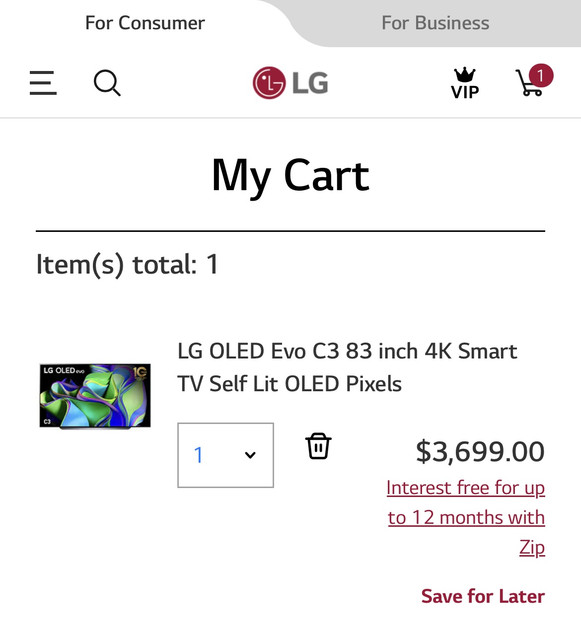581x640 pixels.
Task: Click the My Cart heading
Action: (x=290, y=176)
